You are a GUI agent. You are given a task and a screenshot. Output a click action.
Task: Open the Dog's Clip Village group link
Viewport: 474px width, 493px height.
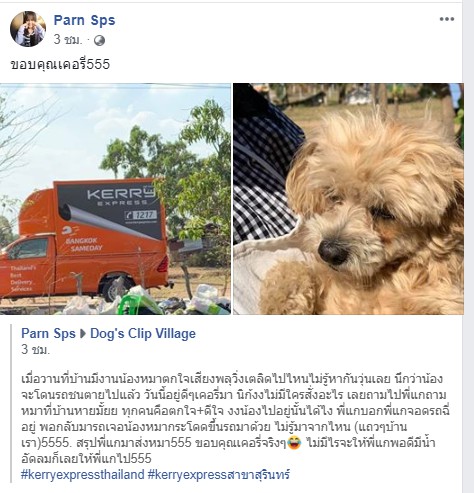pyautogui.click(x=143, y=333)
